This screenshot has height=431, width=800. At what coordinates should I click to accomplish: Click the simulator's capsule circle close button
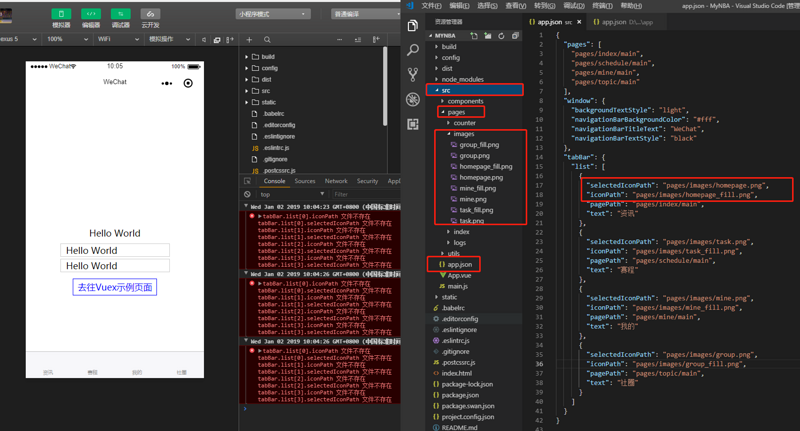pos(188,83)
